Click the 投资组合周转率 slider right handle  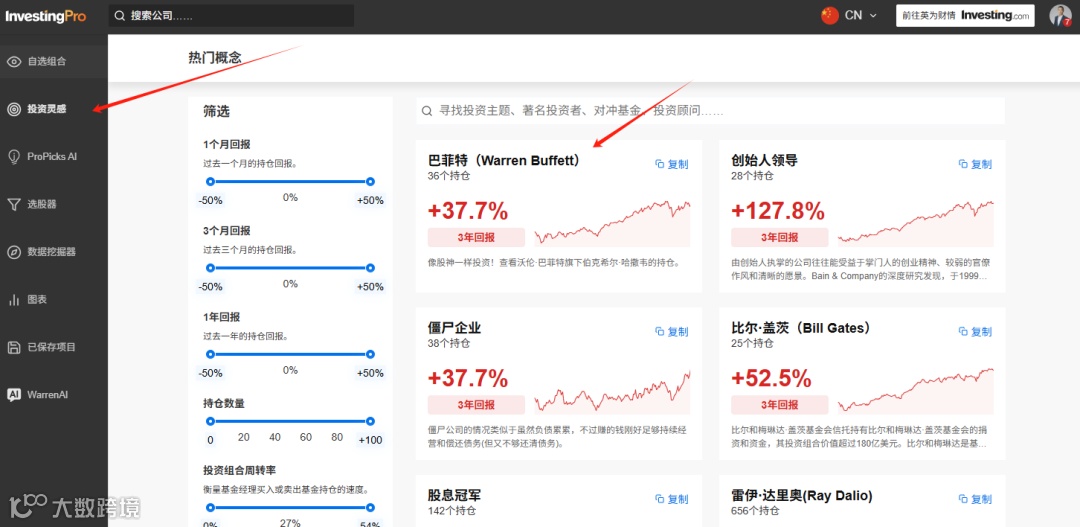coord(370,507)
